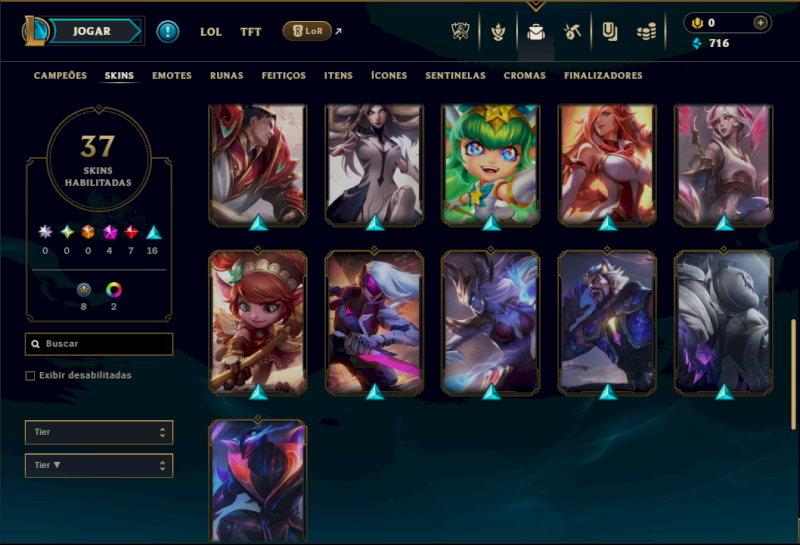Click the blue exclamation notification icon
The width and height of the screenshot is (800, 545).
167,32
